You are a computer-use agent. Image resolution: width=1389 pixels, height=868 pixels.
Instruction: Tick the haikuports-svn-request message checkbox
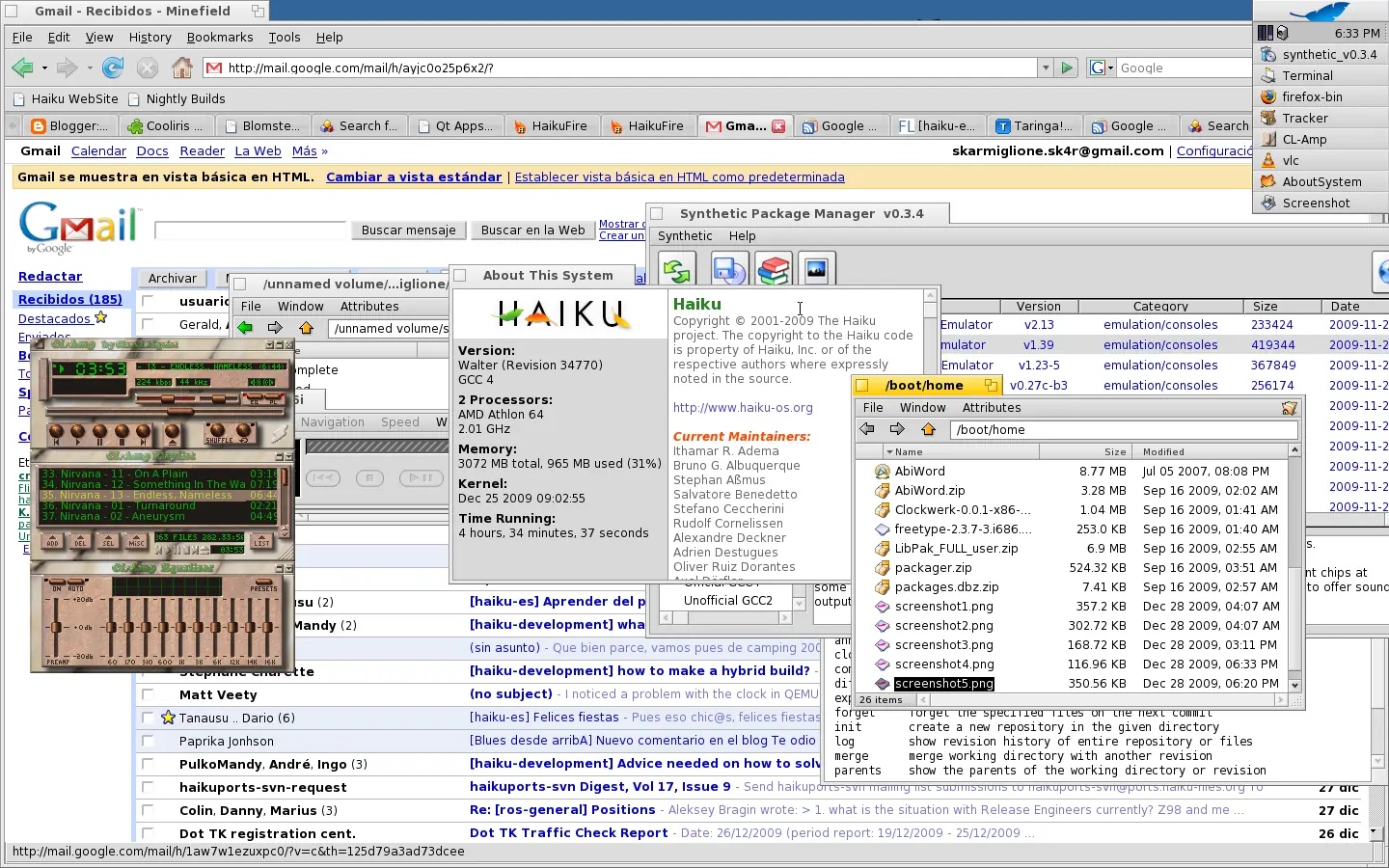click(x=148, y=787)
